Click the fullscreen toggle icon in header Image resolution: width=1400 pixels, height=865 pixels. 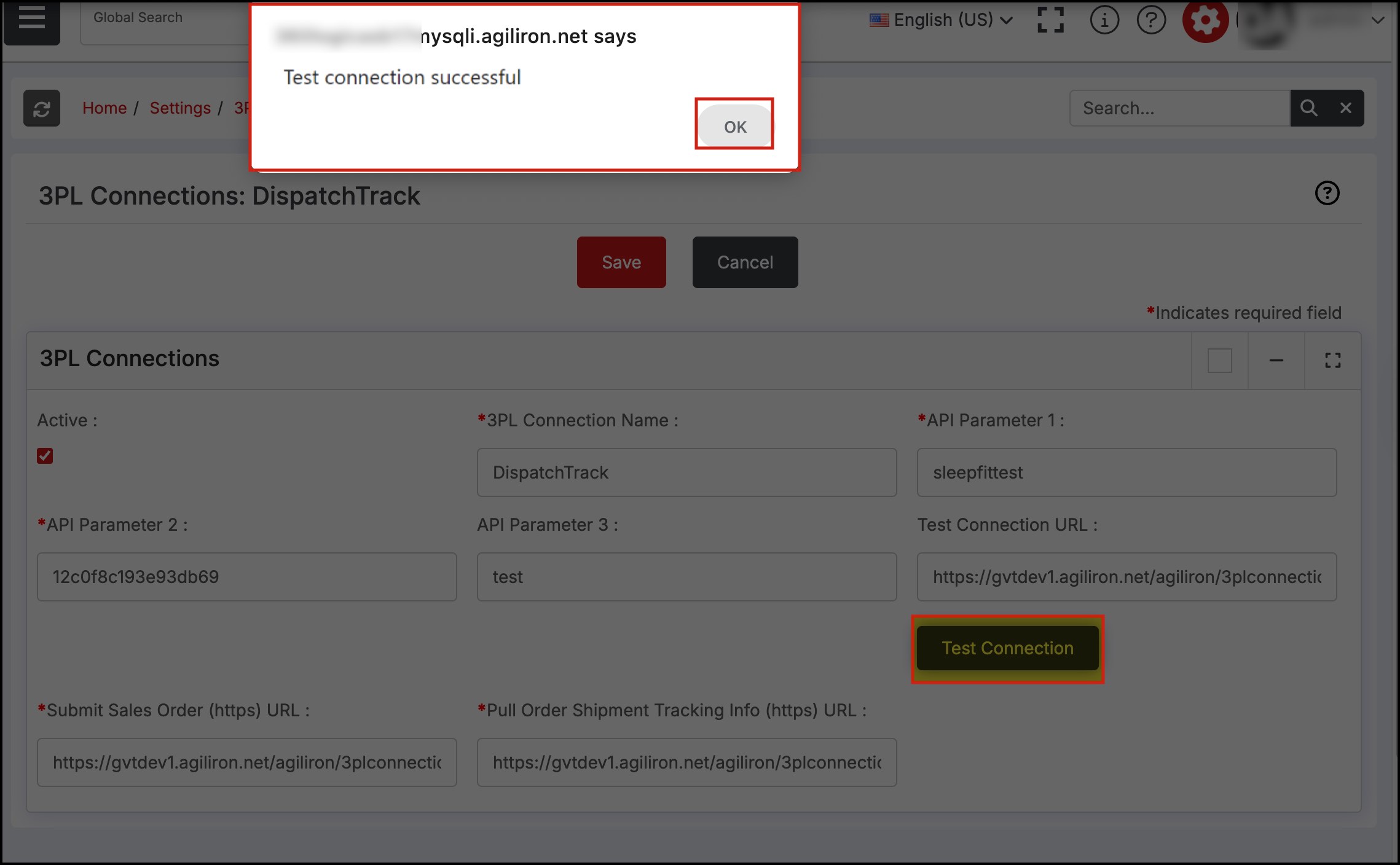coord(1050,20)
